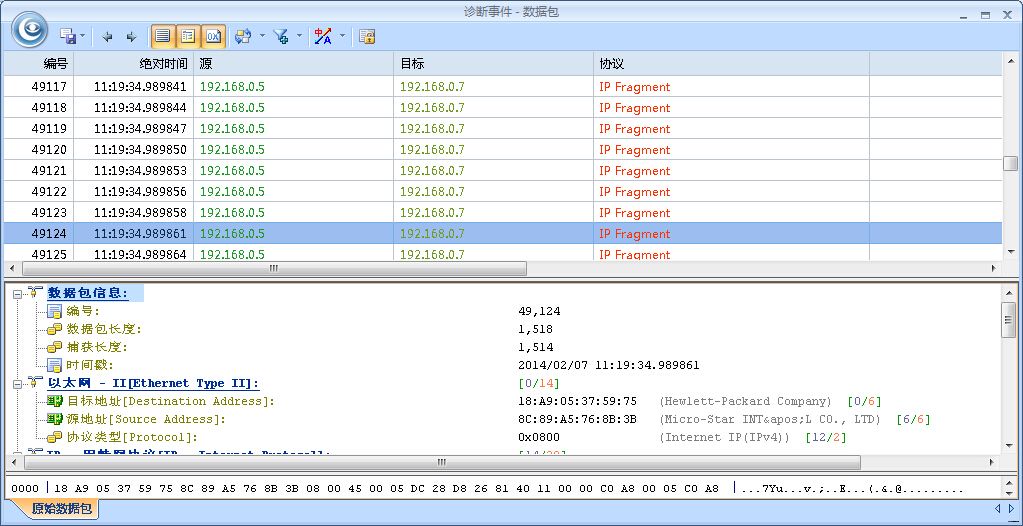Click the refresh cycle arrows toolbar icon

point(242,37)
